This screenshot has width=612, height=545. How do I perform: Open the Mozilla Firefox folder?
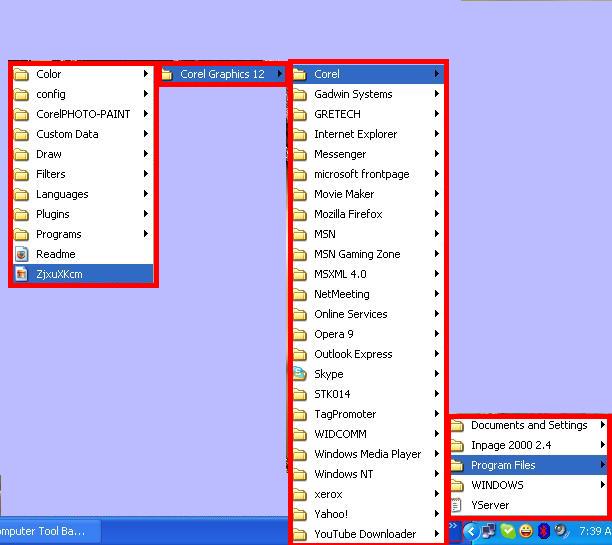tap(368, 214)
